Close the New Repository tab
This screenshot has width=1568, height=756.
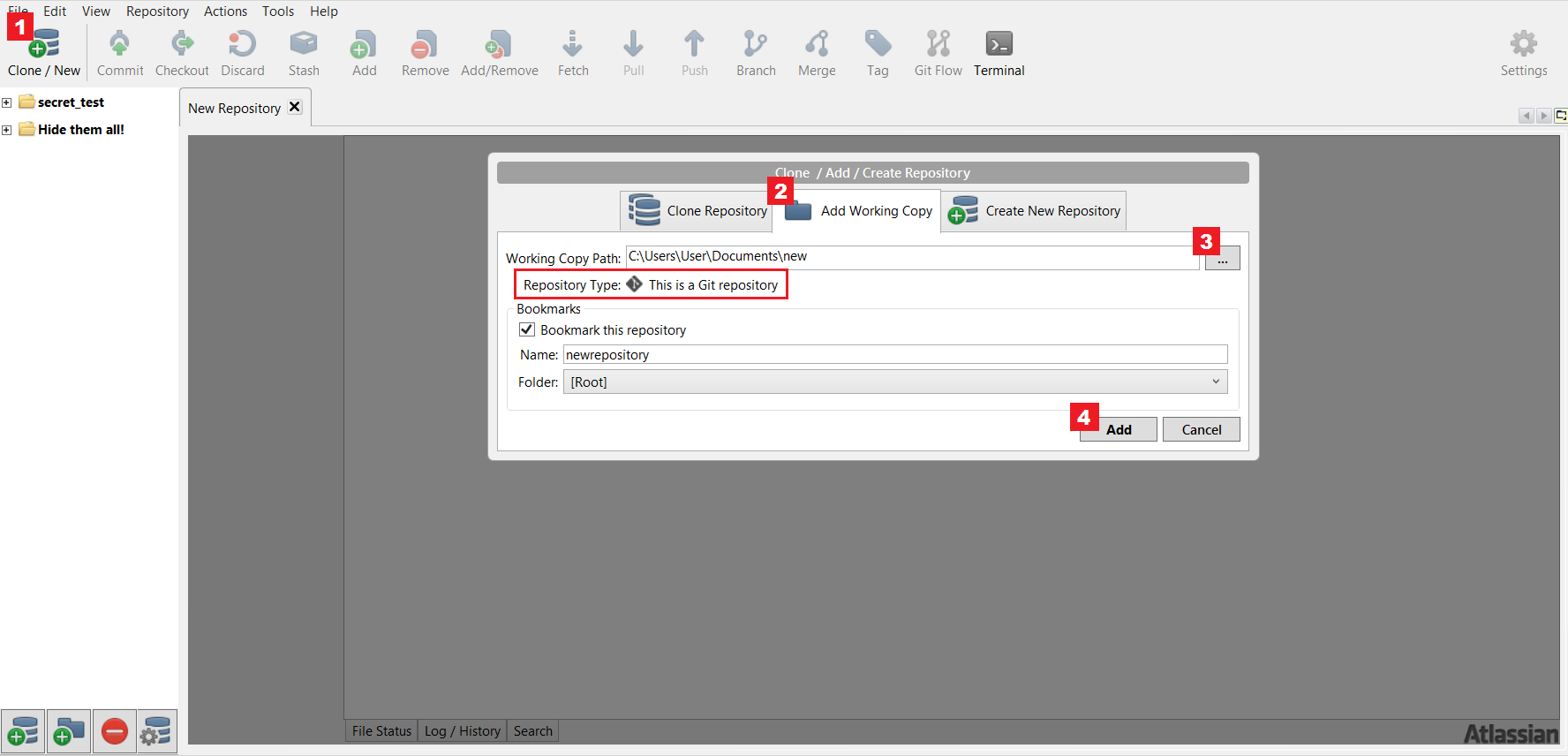(295, 107)
